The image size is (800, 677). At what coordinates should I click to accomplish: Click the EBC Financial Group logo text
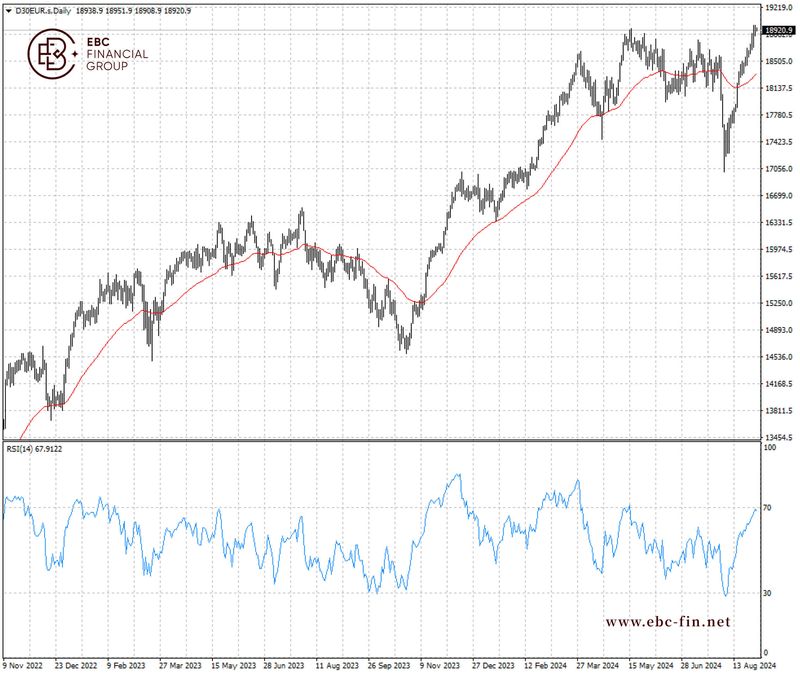pyautogui.click(x=118, y=54)
